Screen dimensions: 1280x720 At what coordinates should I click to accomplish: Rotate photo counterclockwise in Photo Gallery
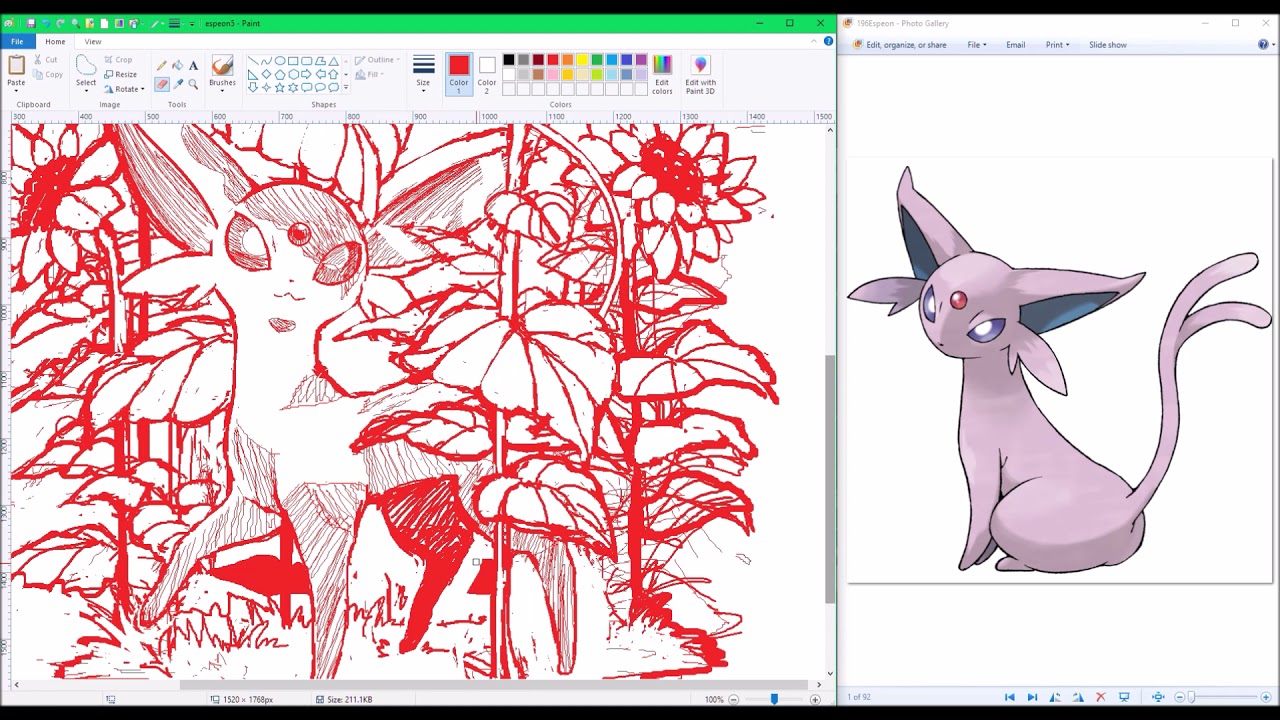click(1055, 697)
